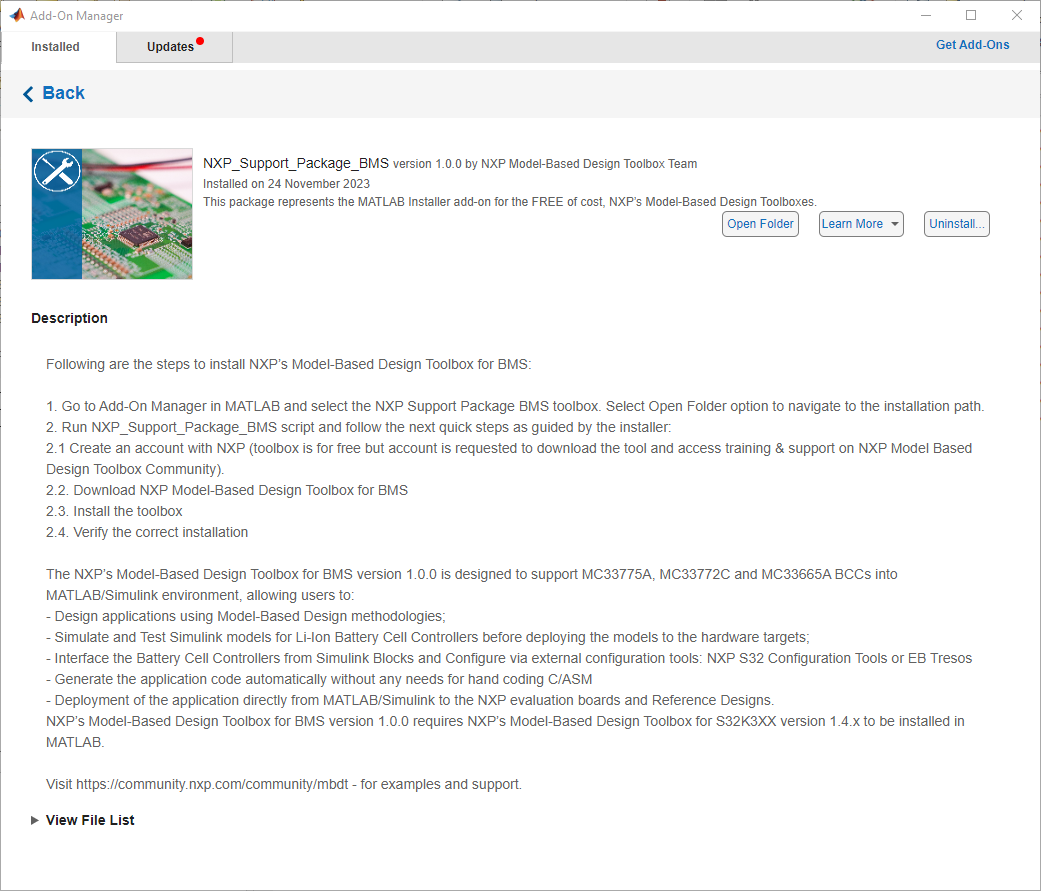Viewport: 1041px width, 891px height.
Task: Click the NXP BMS package thumbnail image
Action: 111,213
